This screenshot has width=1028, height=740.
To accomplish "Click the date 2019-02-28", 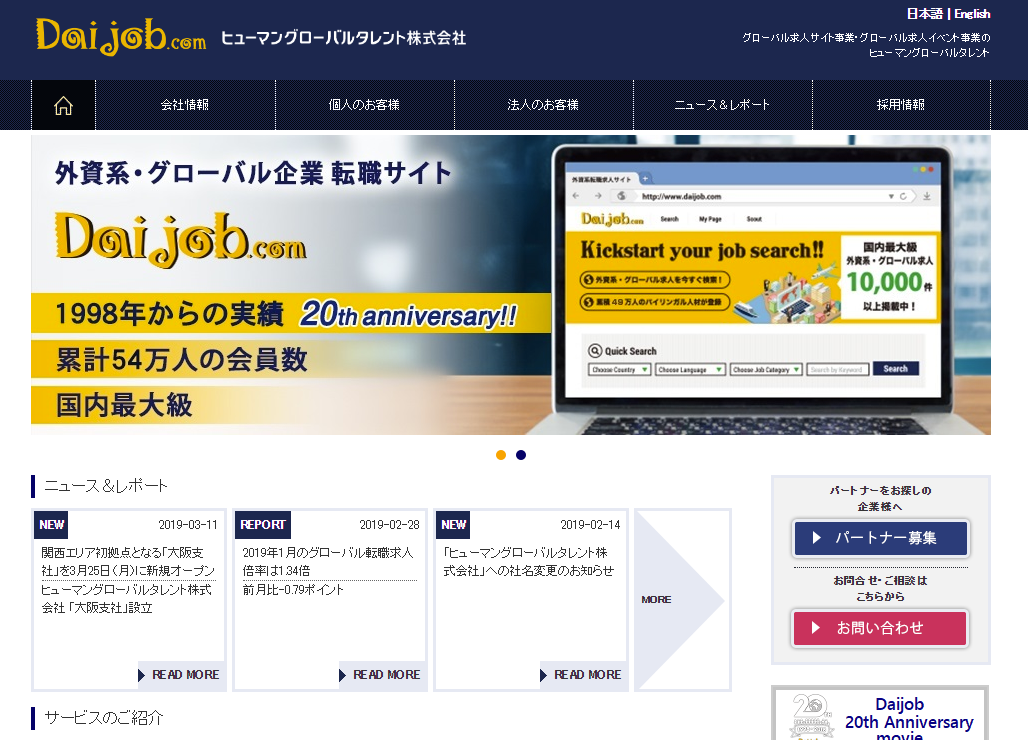I will pyautogui.click(x=389, y=525).
